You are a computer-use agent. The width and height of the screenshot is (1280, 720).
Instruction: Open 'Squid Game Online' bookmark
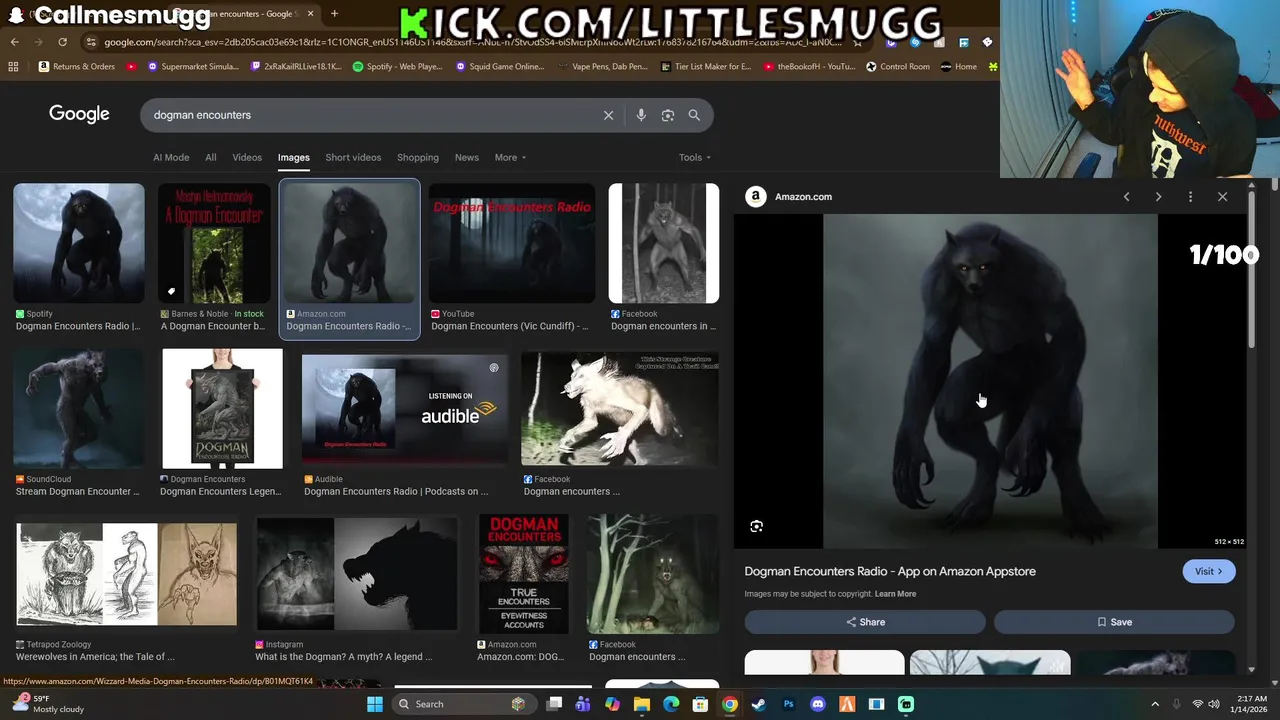point(500,67)
